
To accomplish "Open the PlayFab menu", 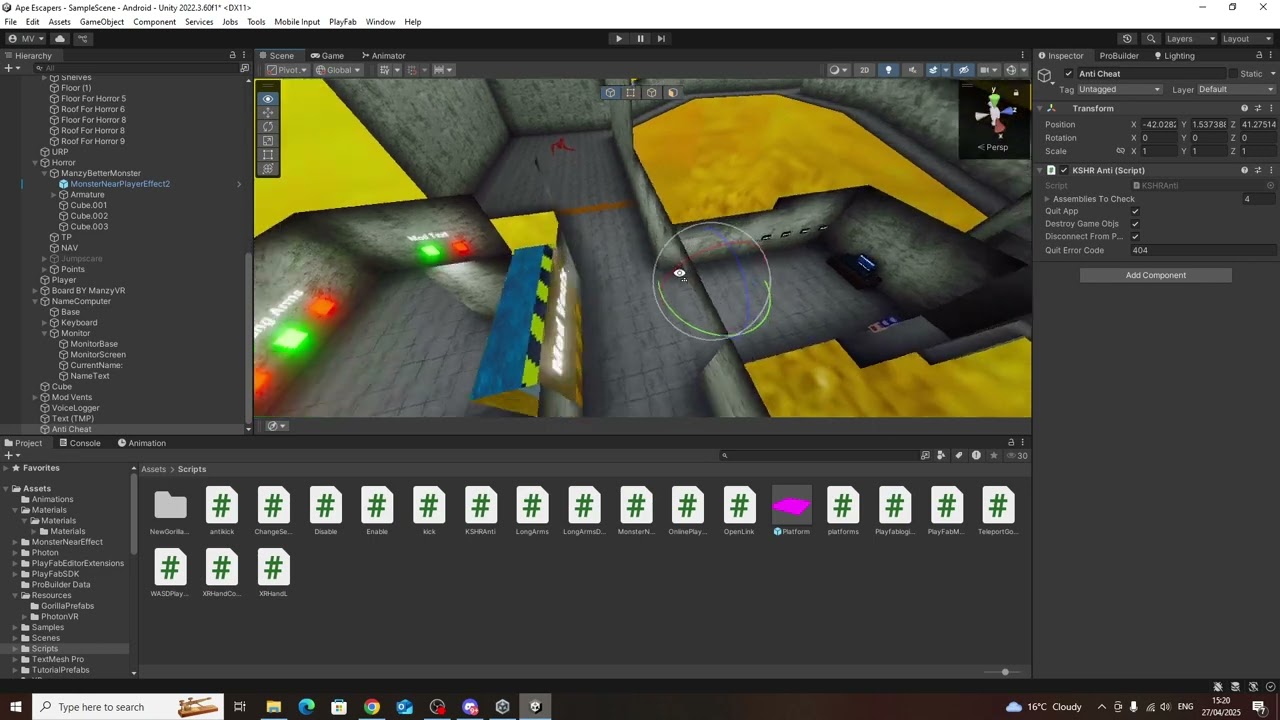I will 343,22.
